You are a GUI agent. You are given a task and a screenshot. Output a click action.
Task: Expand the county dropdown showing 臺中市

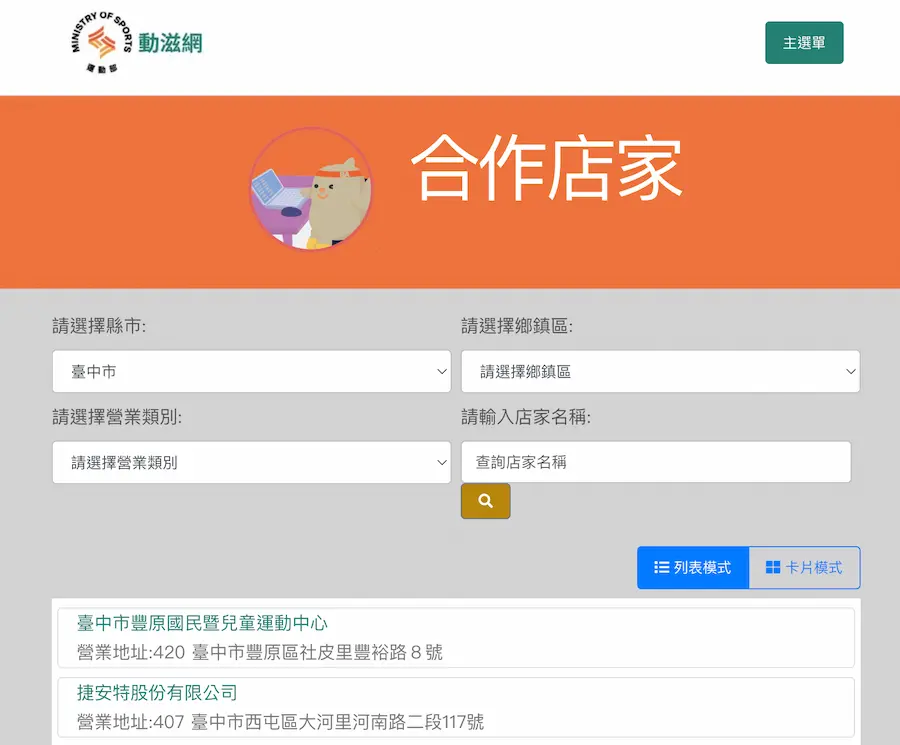tap(251, 371)
